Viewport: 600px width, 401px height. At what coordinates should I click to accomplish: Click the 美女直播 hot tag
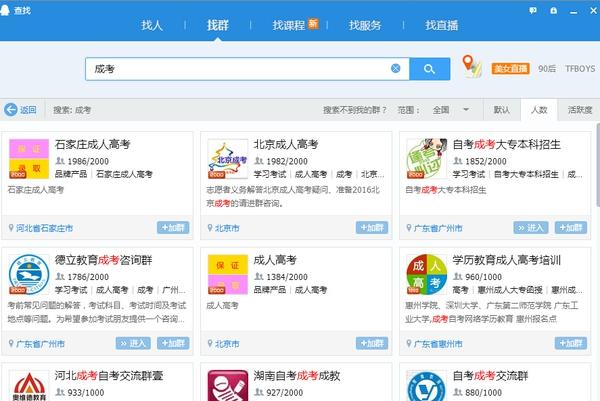point(510,69)
